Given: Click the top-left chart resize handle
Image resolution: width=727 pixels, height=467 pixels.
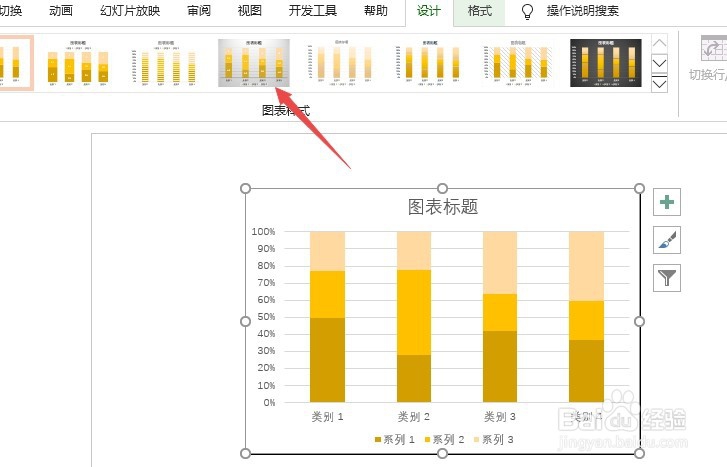Looking at the screenshot, I should coord(246,188).
